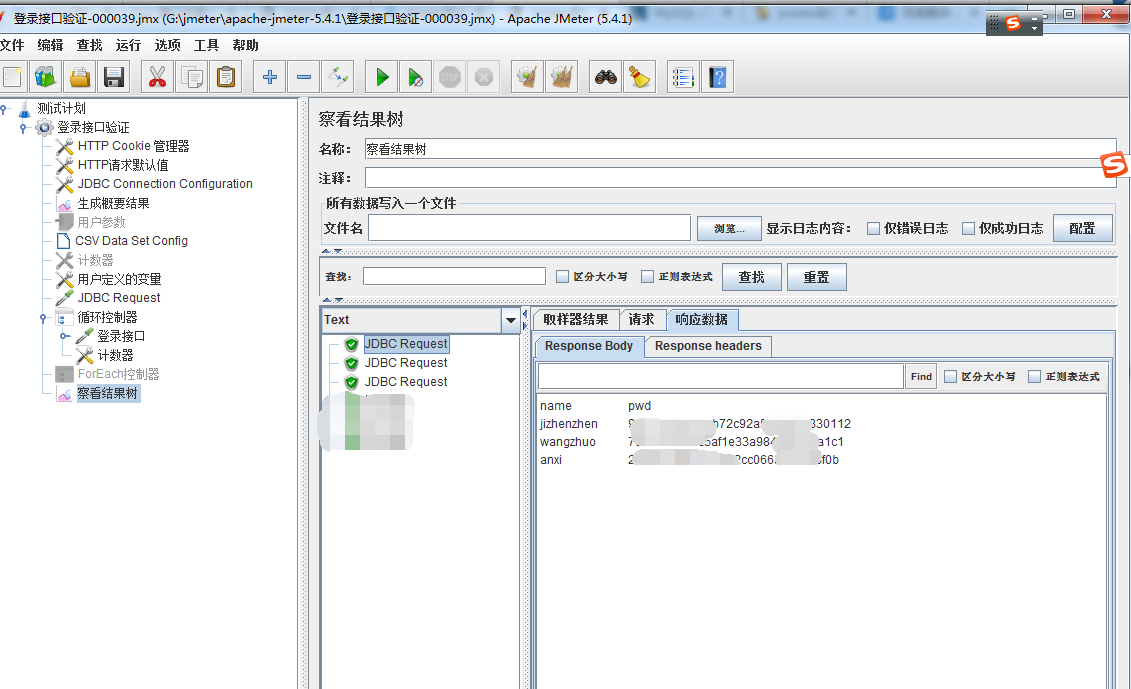Save the test plan with floppy icon
Viewport: 1131px width, 689px height.
[x=114, y=77]
